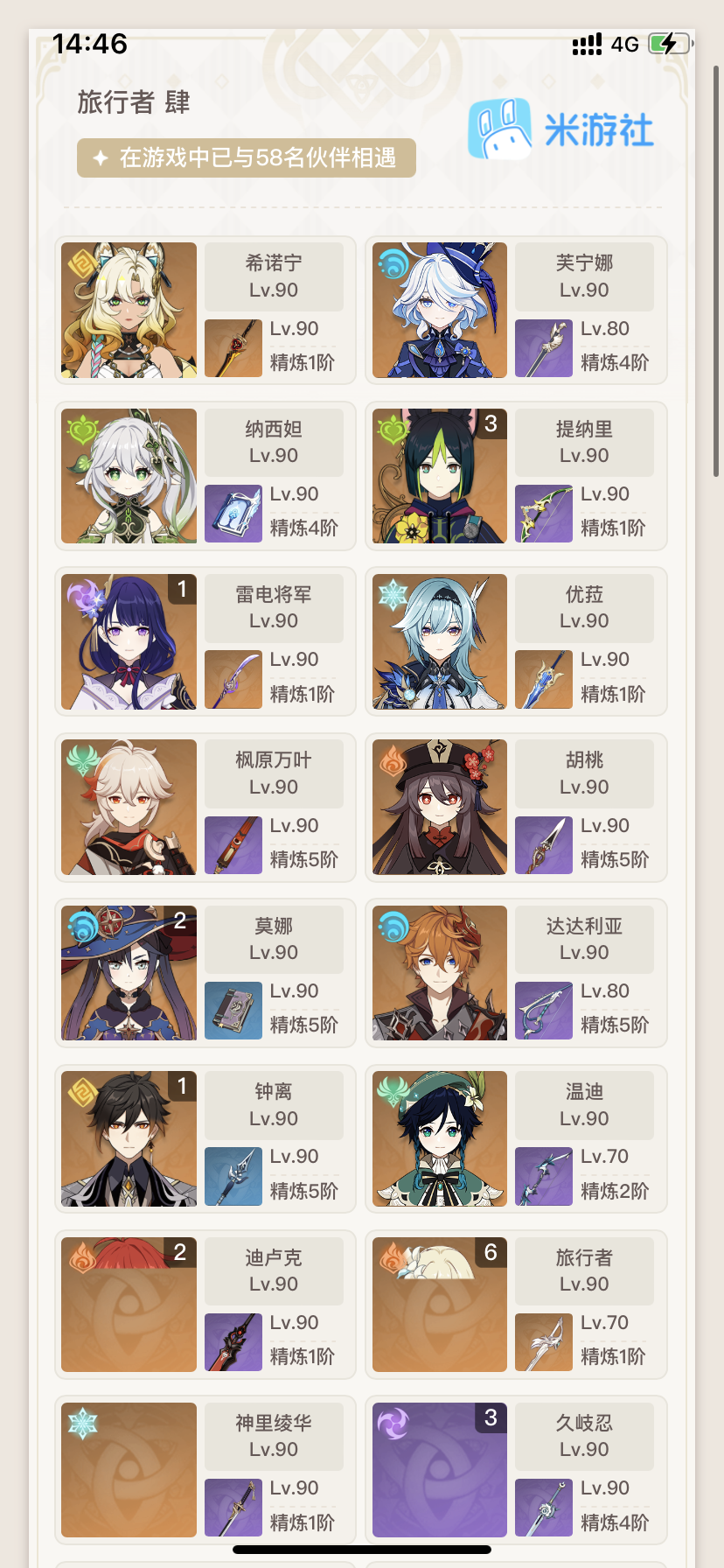Screen dimensions: 724x1568
Task: Tap 达达利亚's bow weapon icon
Action: (544, 1011)
